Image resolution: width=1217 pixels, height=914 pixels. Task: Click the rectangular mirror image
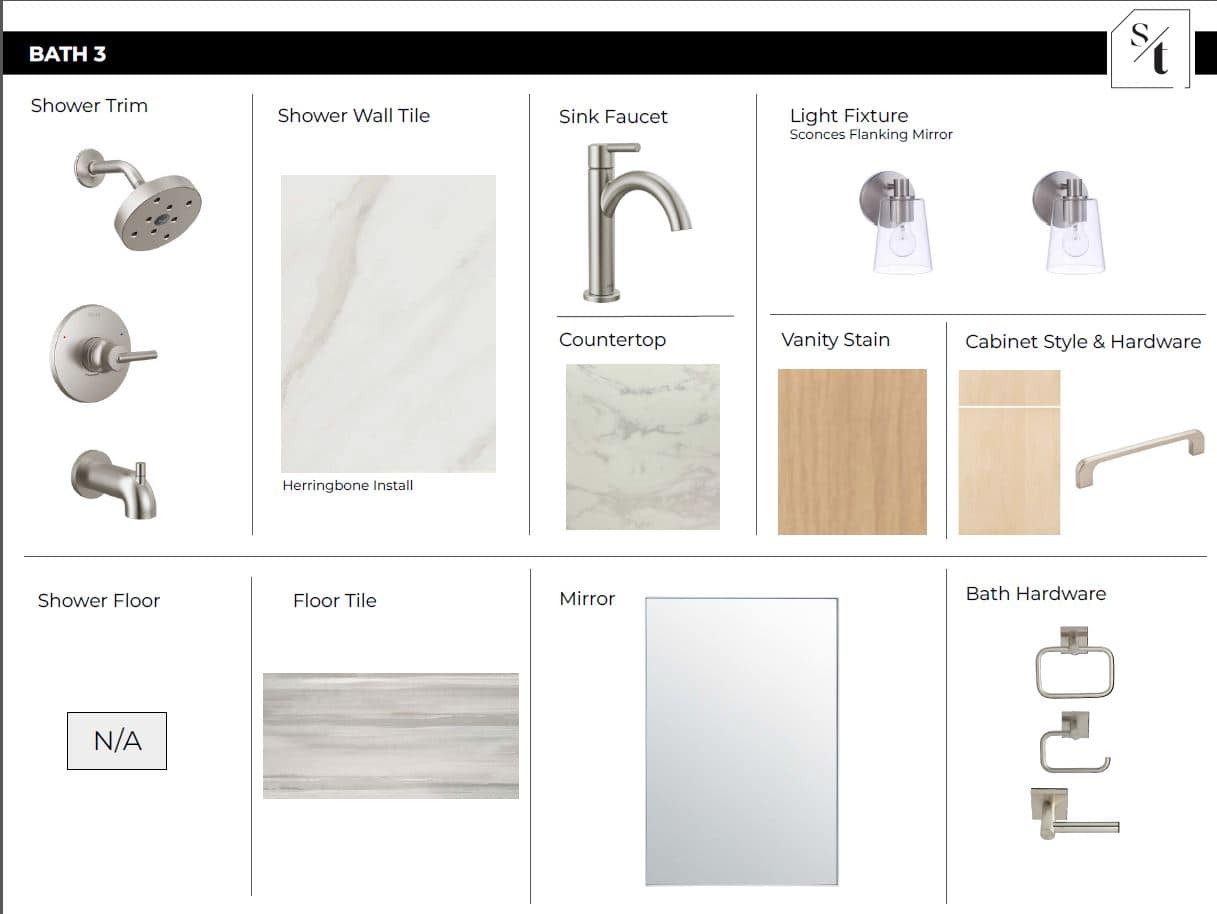tap(741, 741)
